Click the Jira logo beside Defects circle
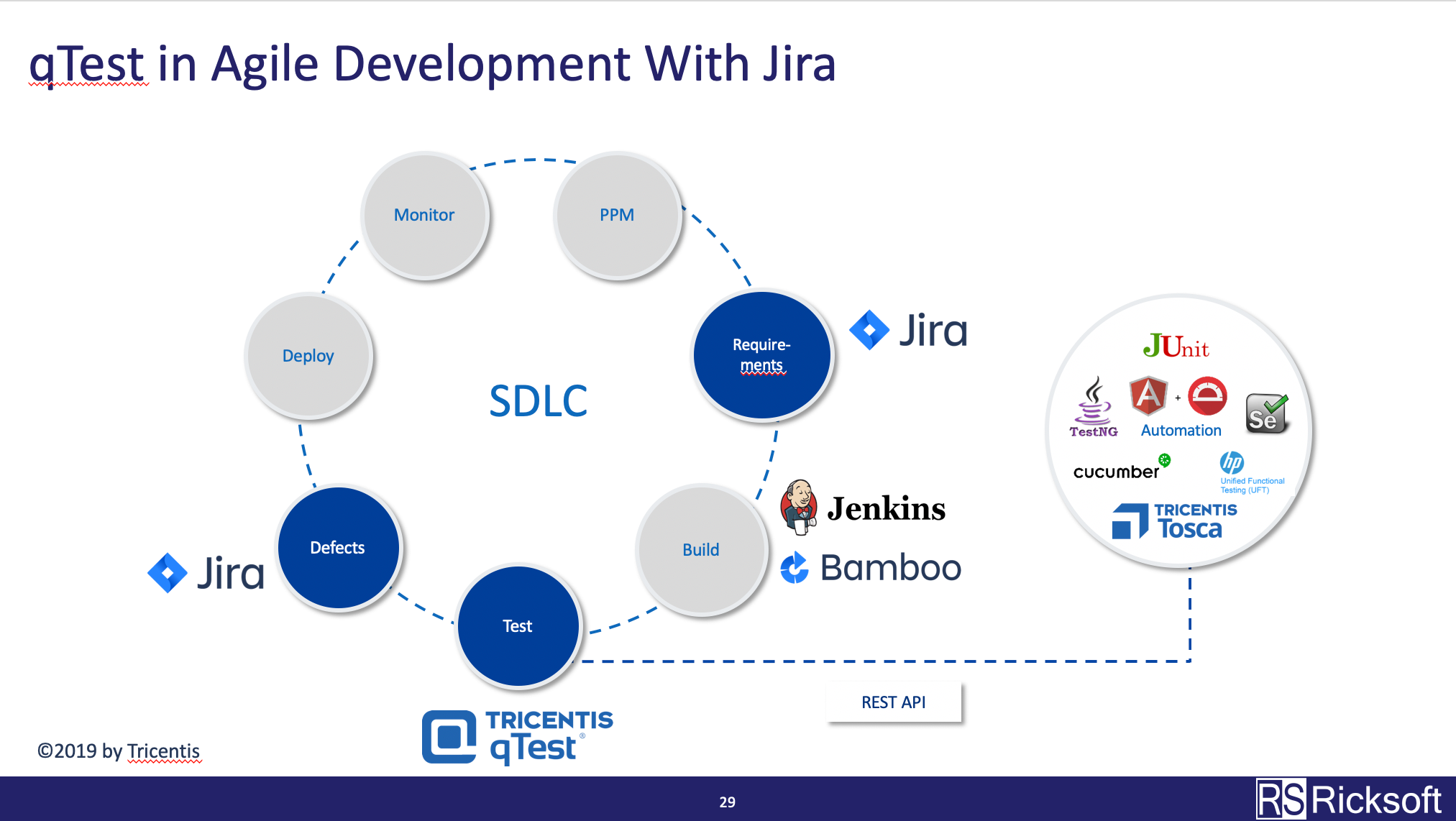The width and height of the screenshot is (1456, 821). tap(206, 573)
